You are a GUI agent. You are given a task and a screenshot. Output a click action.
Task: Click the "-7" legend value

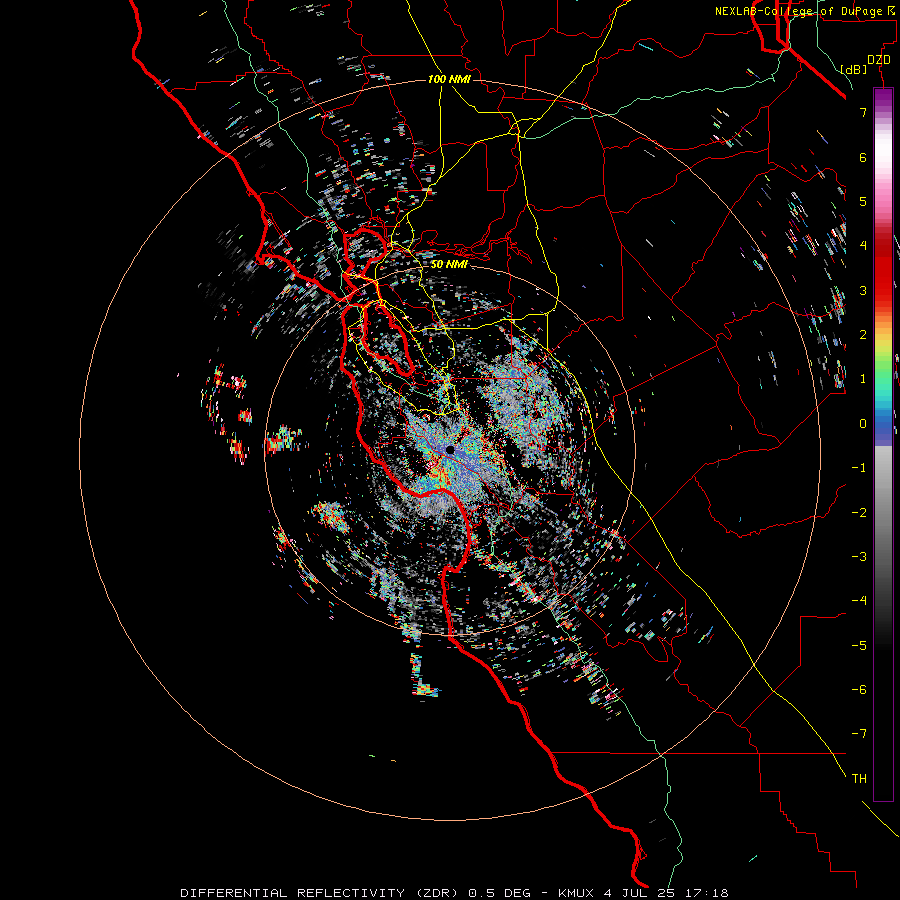859,734
